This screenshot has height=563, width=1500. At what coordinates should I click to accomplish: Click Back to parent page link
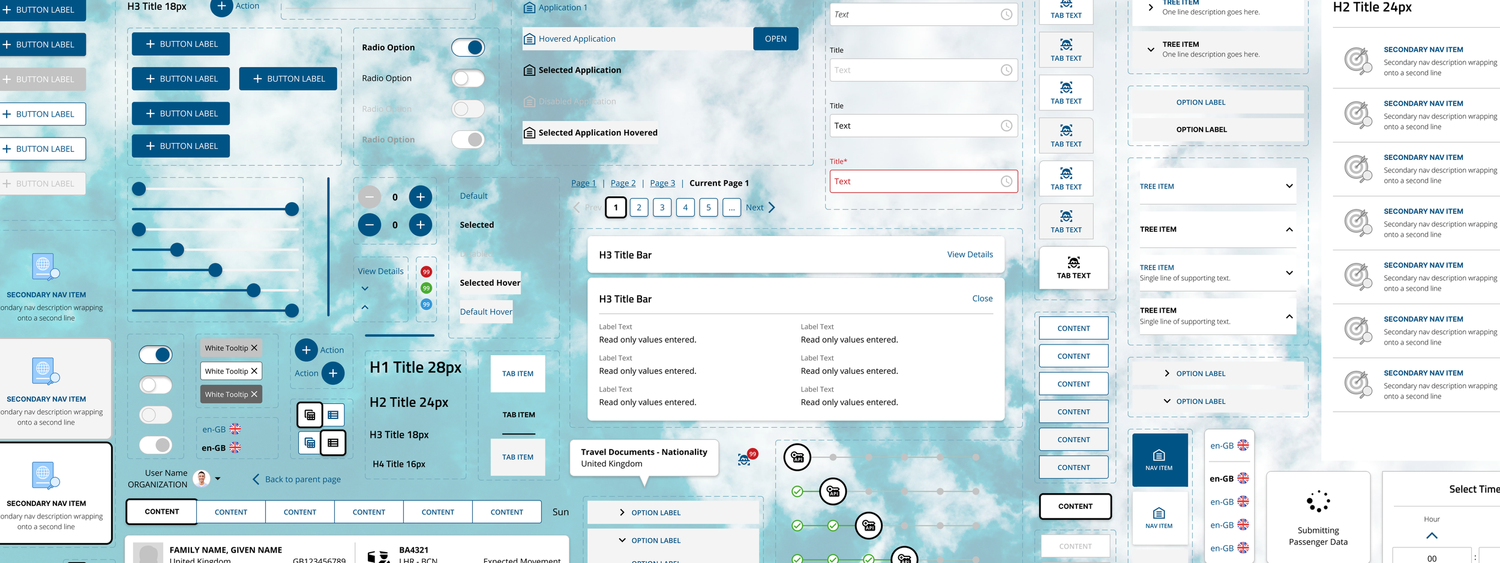296,479
